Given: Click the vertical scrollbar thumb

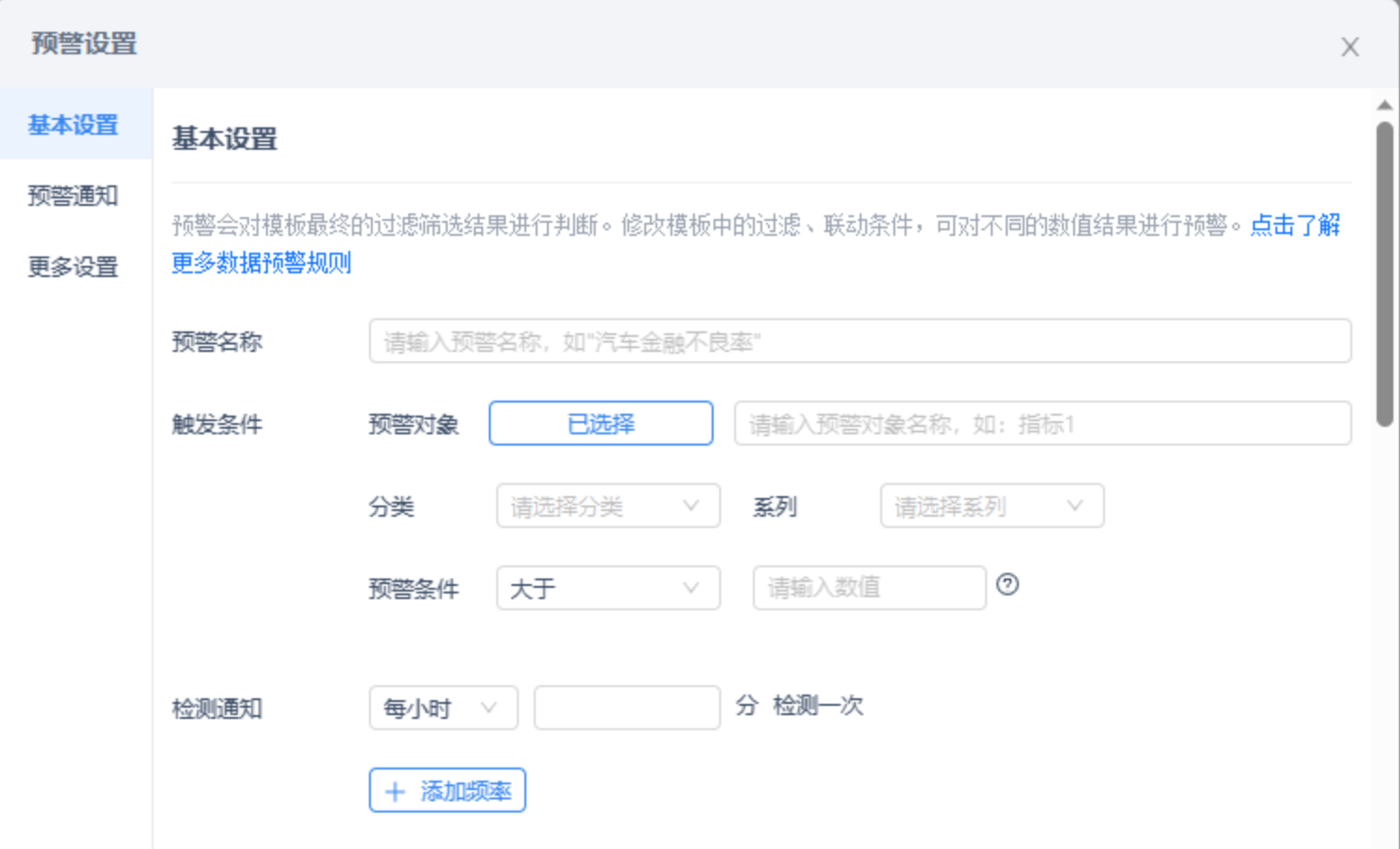Looking at the screenshot, I should (1384, 271).
